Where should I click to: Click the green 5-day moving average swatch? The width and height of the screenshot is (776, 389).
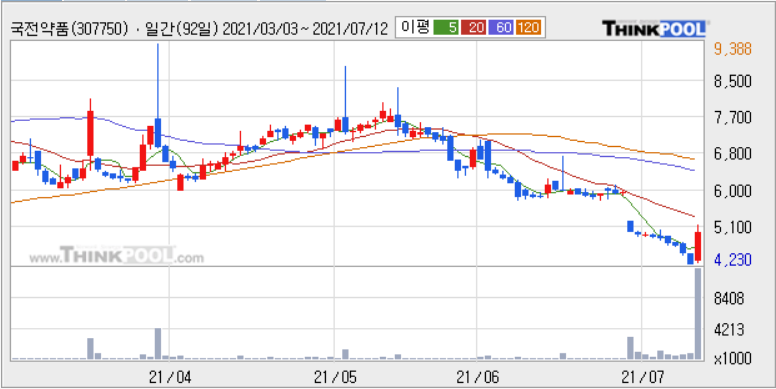click(x=445, y=28)
